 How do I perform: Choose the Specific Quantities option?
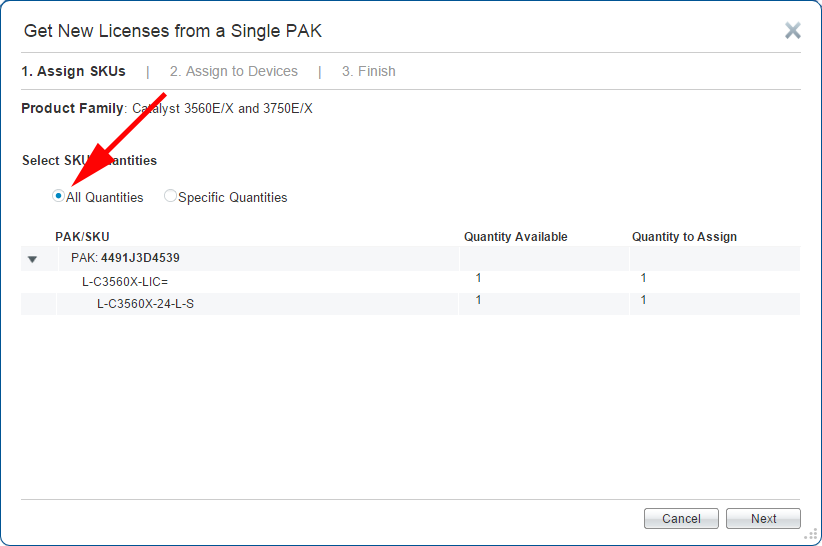(170, 196)
